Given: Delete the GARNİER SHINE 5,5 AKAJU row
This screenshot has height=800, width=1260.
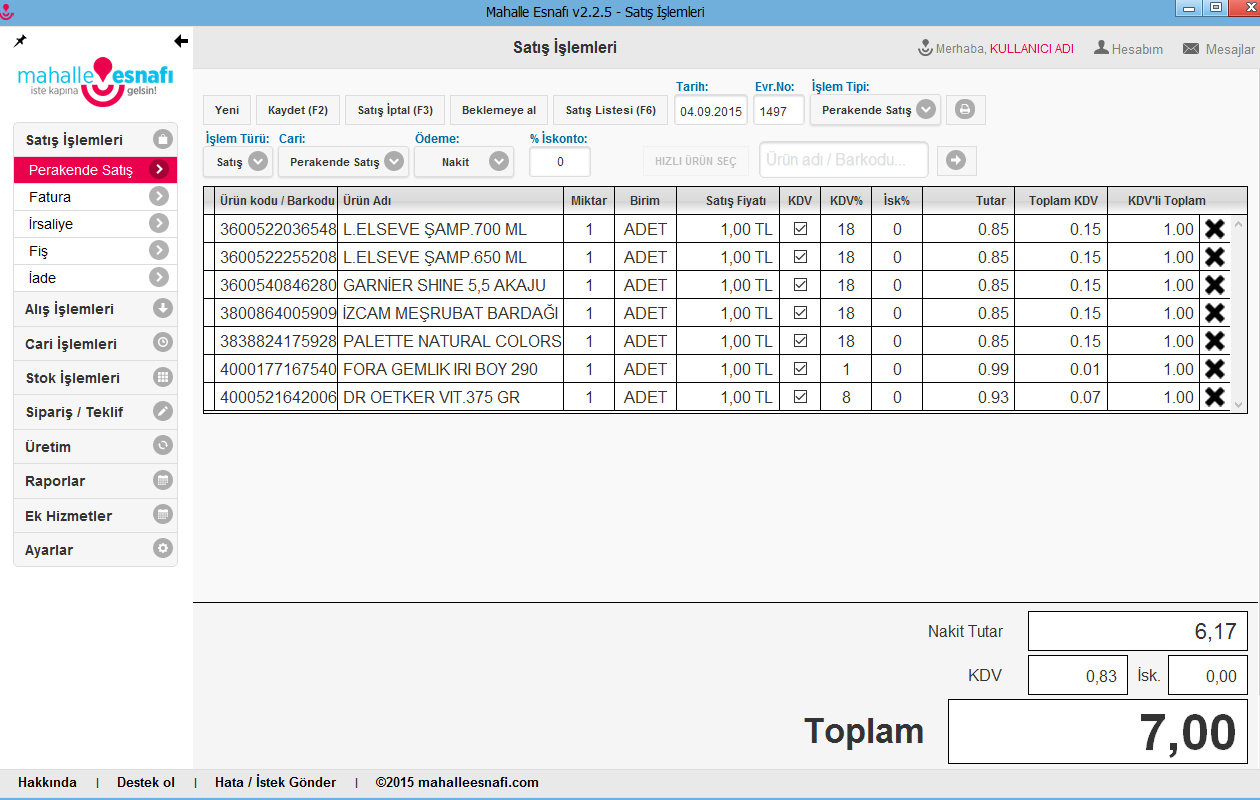Looking at the screenshot, I should (x=1215, y=285).
